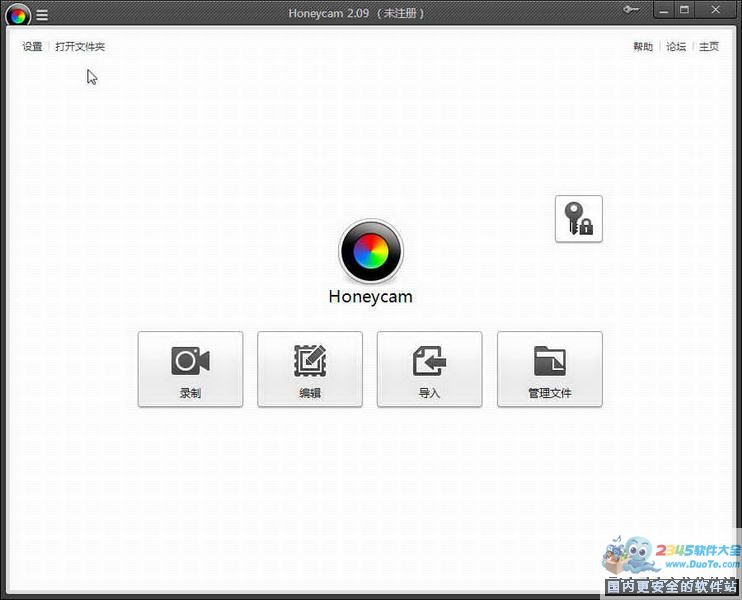Maximize the Honeycam window
This screenshot has width=742, height=600.
tap(684, 10)
